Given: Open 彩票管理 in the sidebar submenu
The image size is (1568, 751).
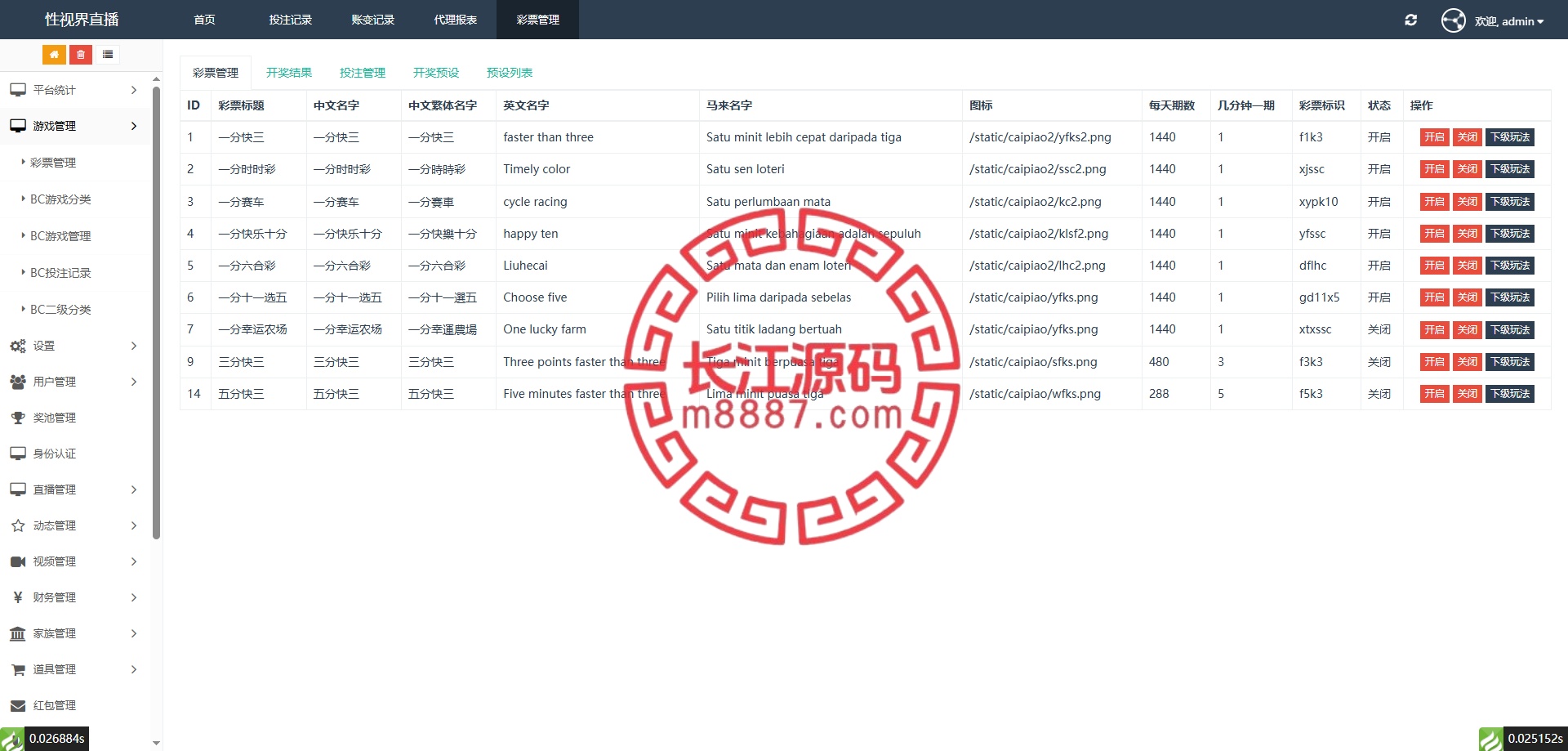Looking at the screenshot, I should pyautogui.click(x=53, y=163).
